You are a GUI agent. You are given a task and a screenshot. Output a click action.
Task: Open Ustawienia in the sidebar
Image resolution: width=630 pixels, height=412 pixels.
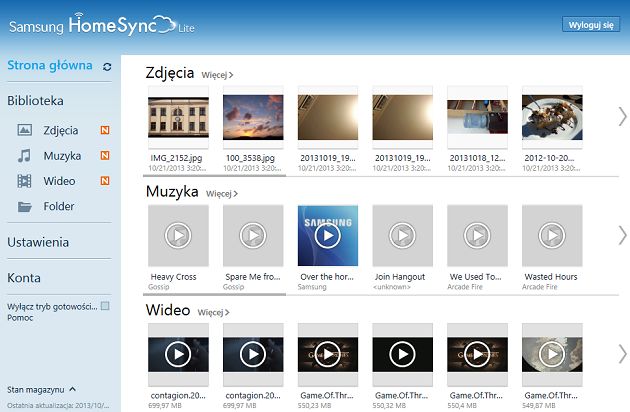38,242
